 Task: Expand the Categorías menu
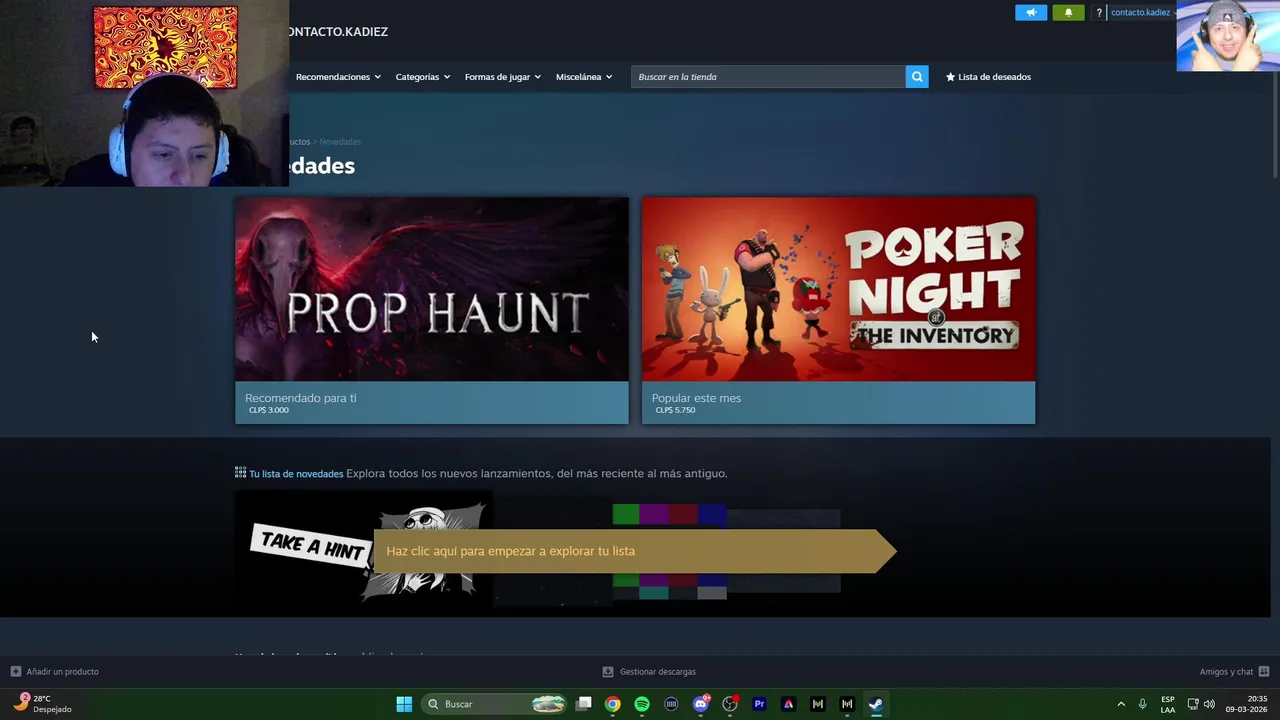[422, 77]
